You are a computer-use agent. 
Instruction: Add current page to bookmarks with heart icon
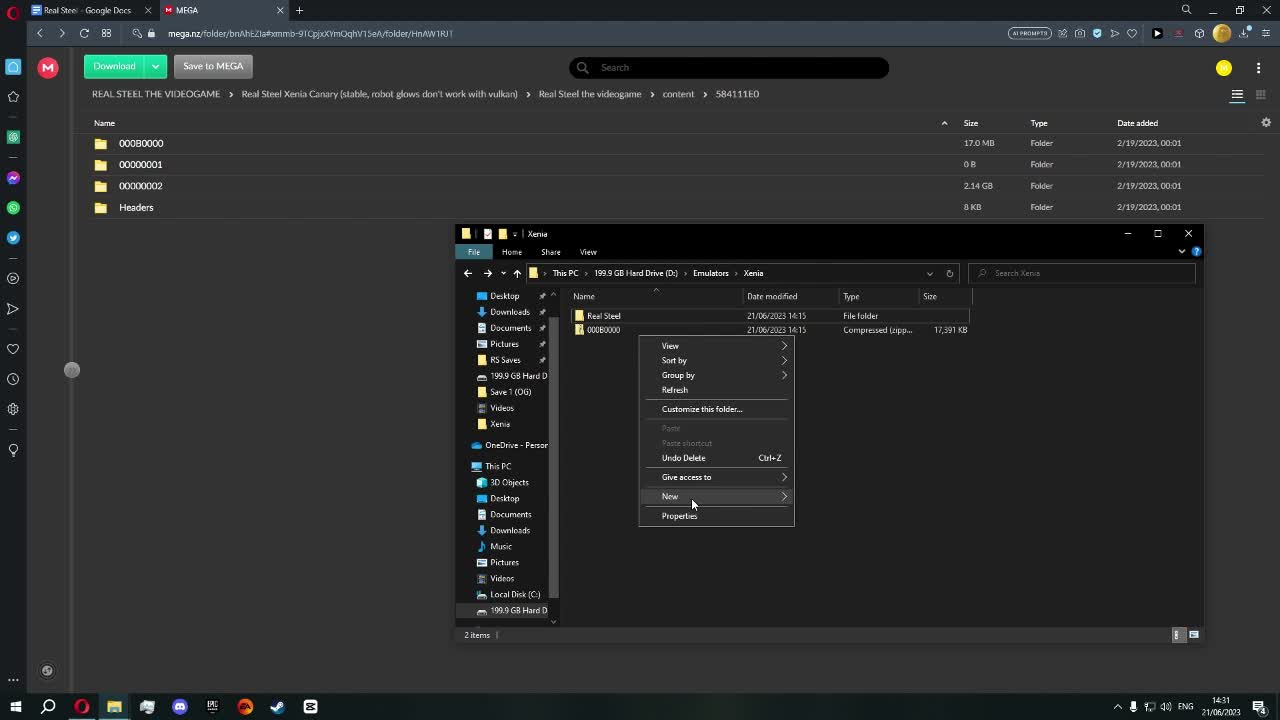click(1132, 33)
